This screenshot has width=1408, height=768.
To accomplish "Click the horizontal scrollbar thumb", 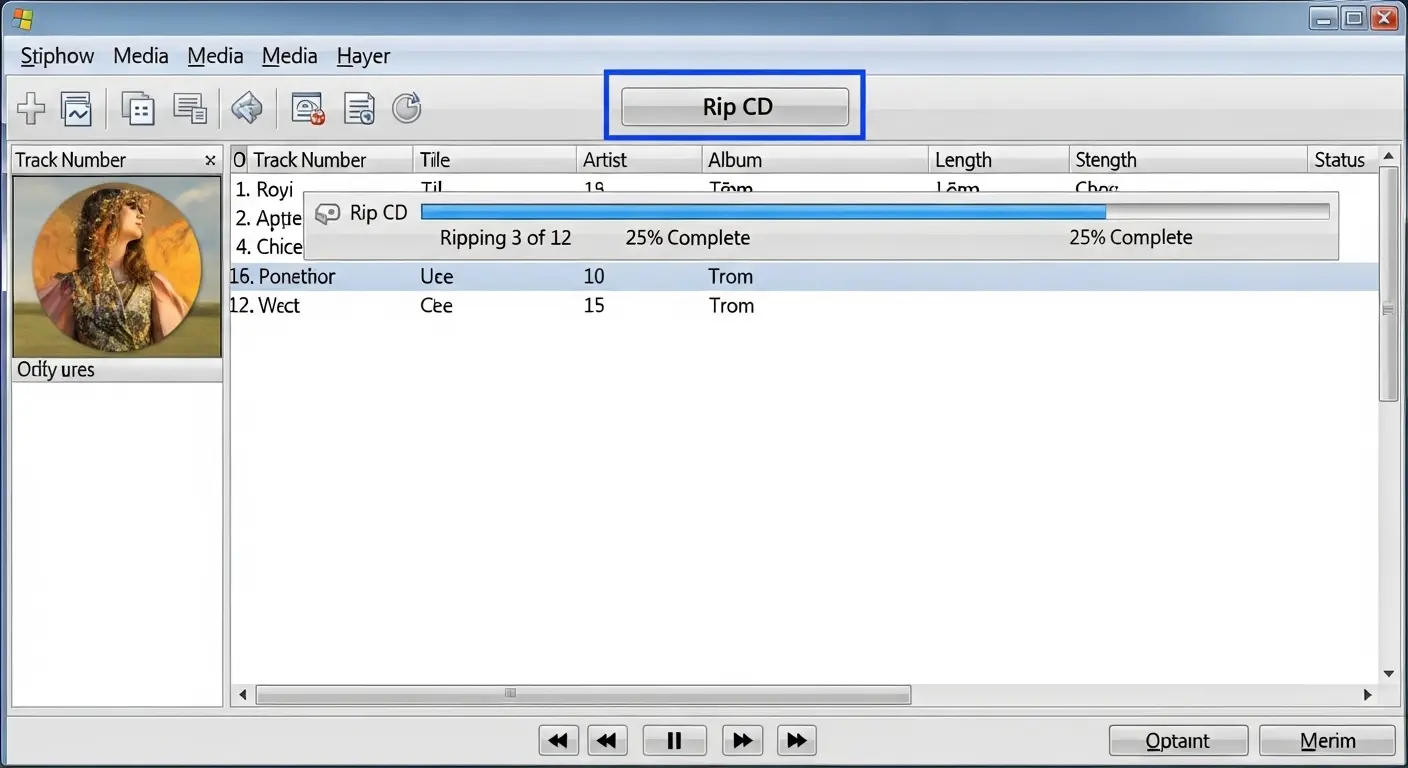I will tap(583, 694).
